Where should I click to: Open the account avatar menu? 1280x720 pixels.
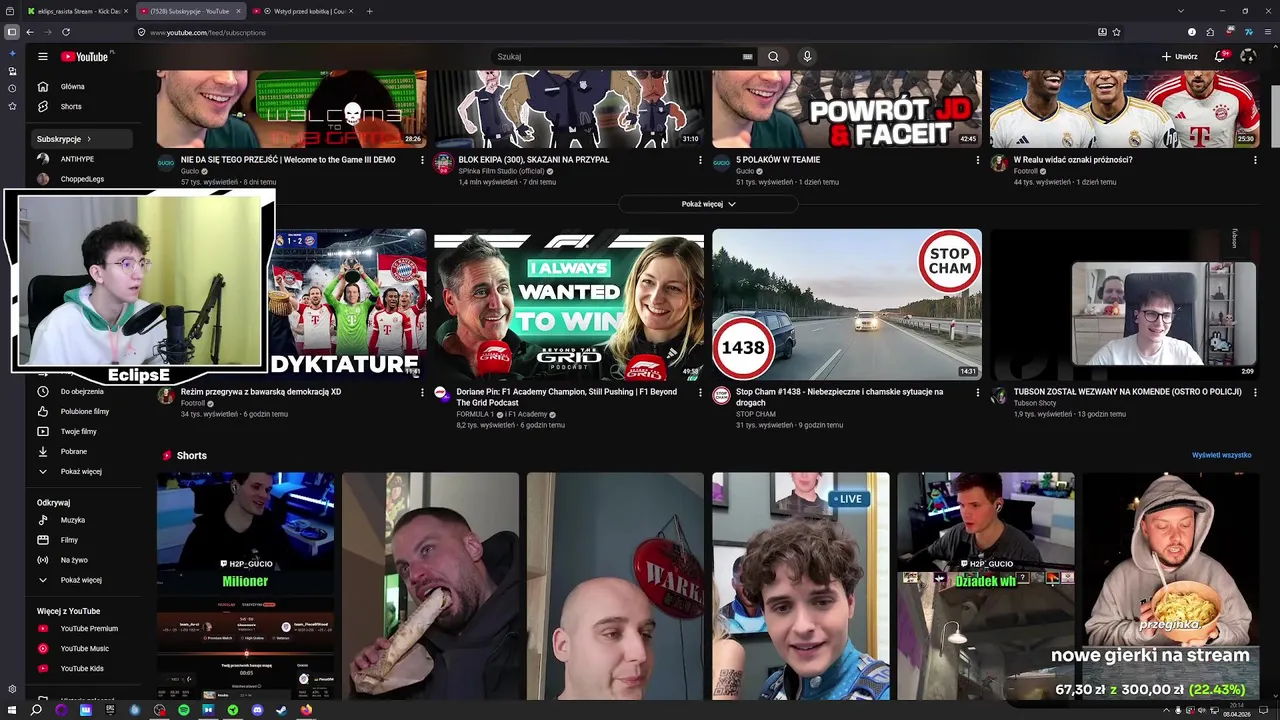[x=1248, y=57]
